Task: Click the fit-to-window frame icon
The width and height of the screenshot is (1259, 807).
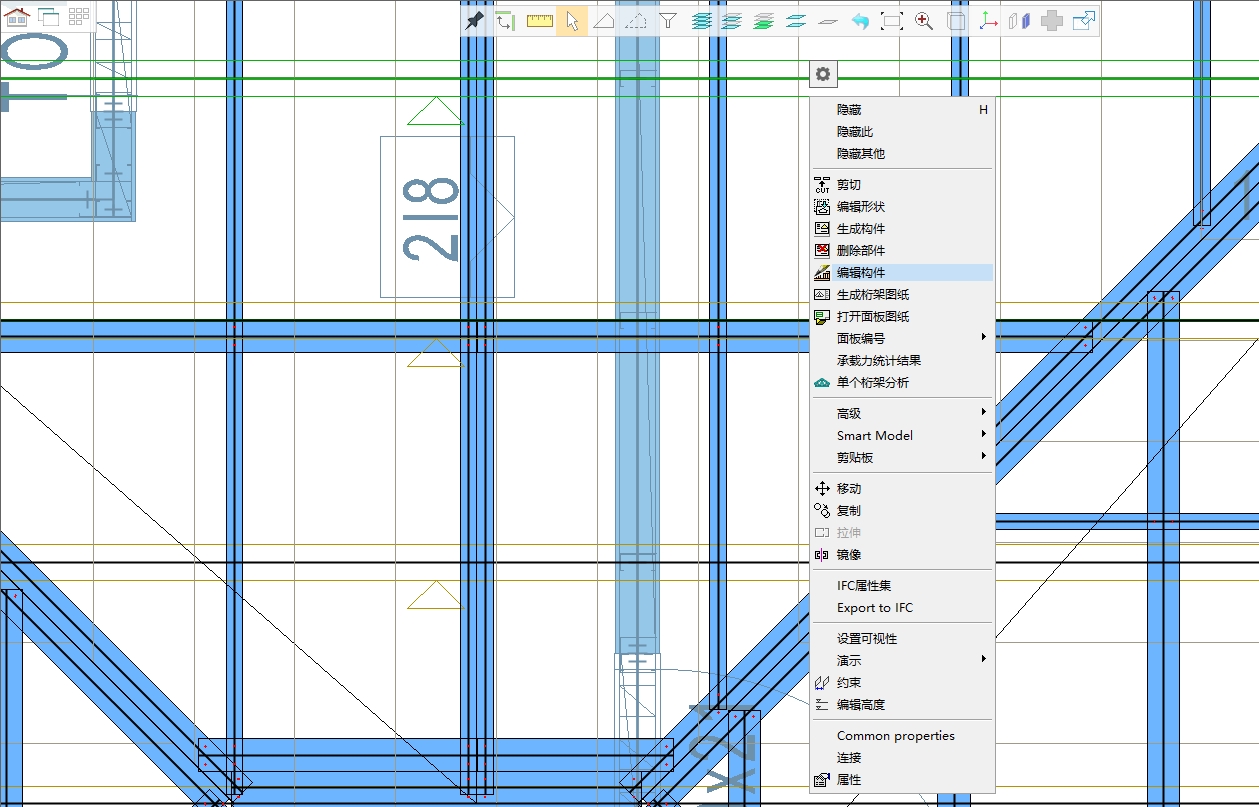Action: pyautogui.click(x=892, y=21)
